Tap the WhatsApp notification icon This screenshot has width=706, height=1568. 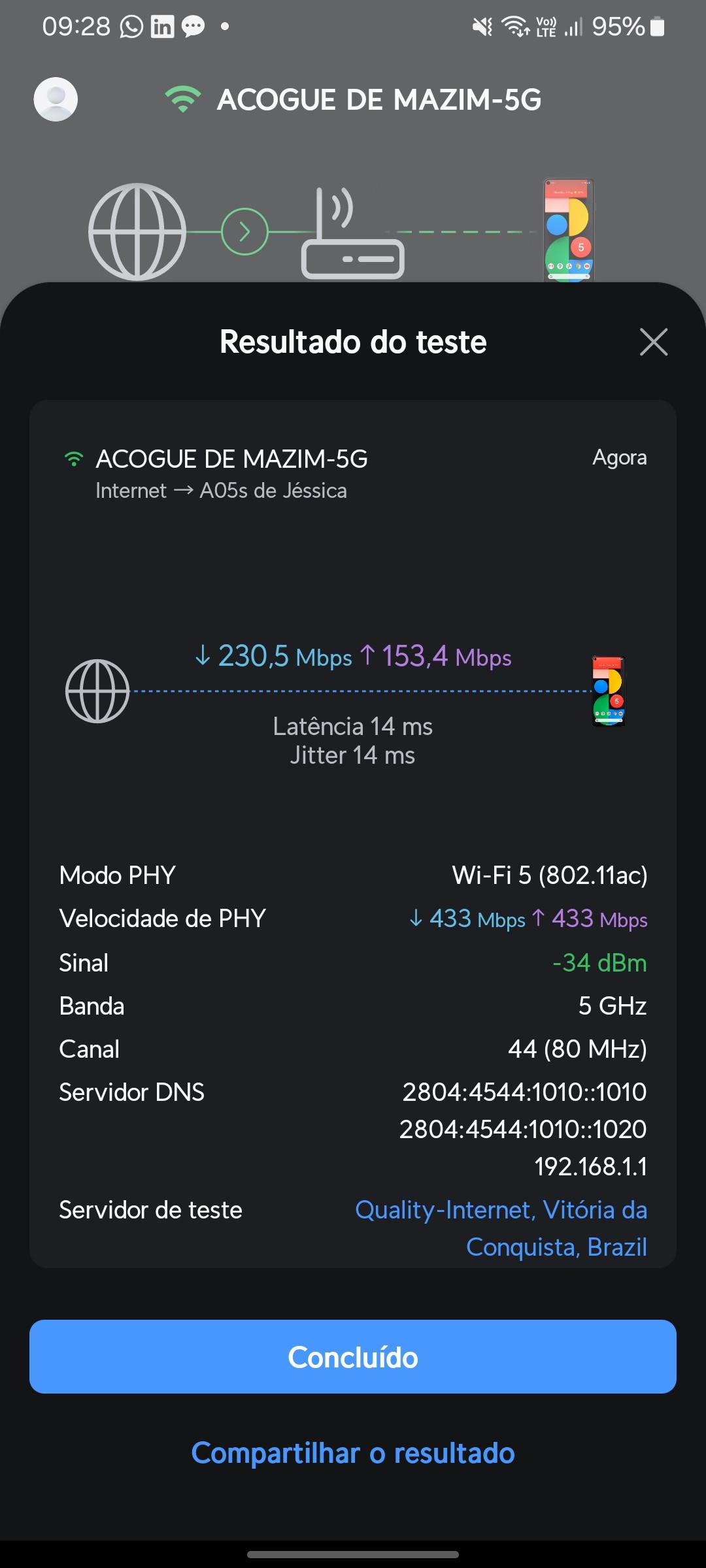click(131, 27)
